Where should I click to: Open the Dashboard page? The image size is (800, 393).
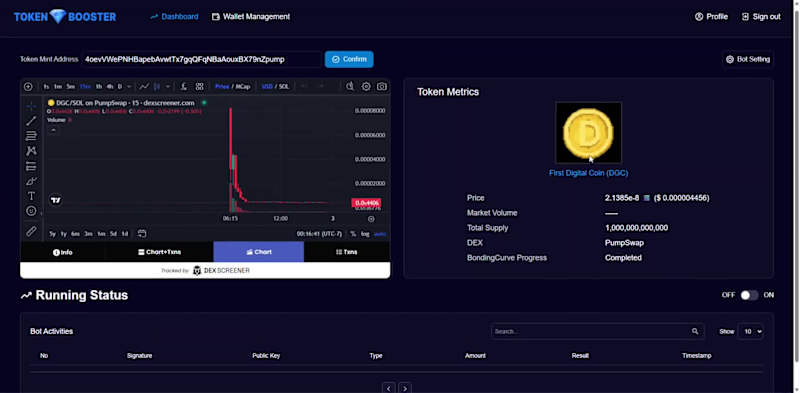(x=174, y=17)
